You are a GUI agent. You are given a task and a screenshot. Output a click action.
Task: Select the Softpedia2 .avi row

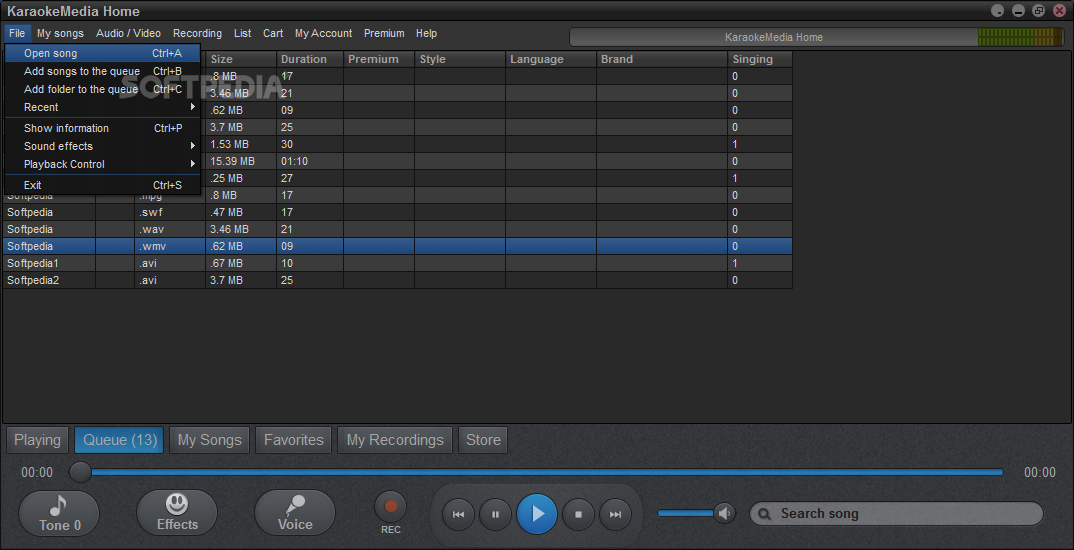[x=398, y=280]
